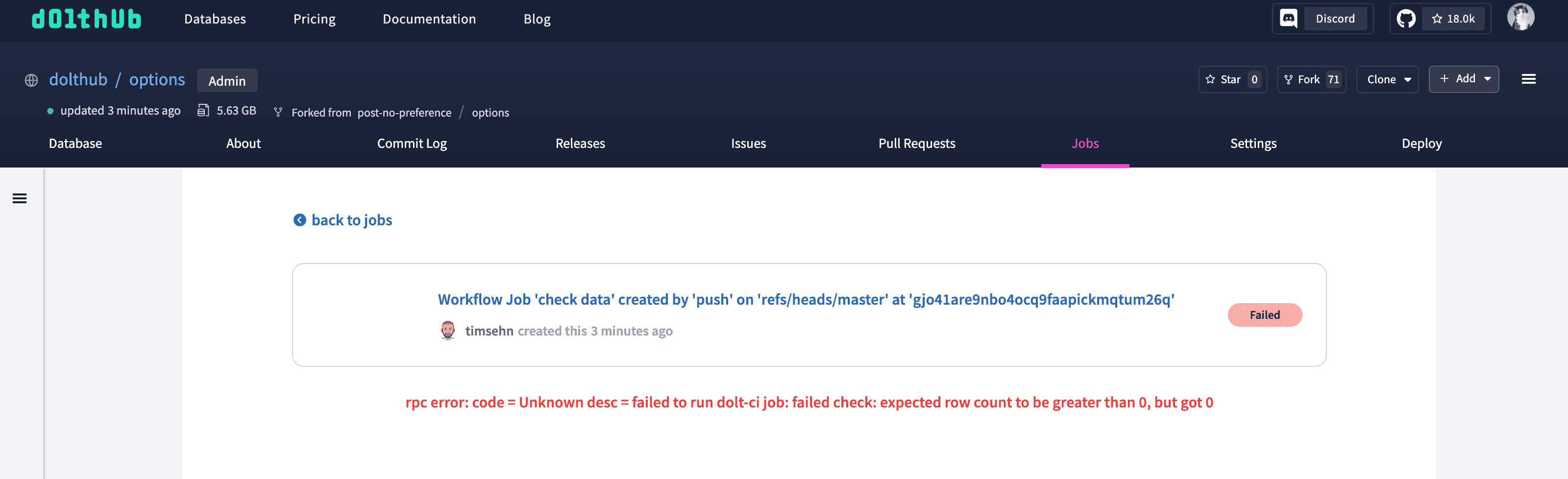This screenshot has width=1568, height=479.
Task: Expand the Add dropdown arrow
Action: point(1488,79)
